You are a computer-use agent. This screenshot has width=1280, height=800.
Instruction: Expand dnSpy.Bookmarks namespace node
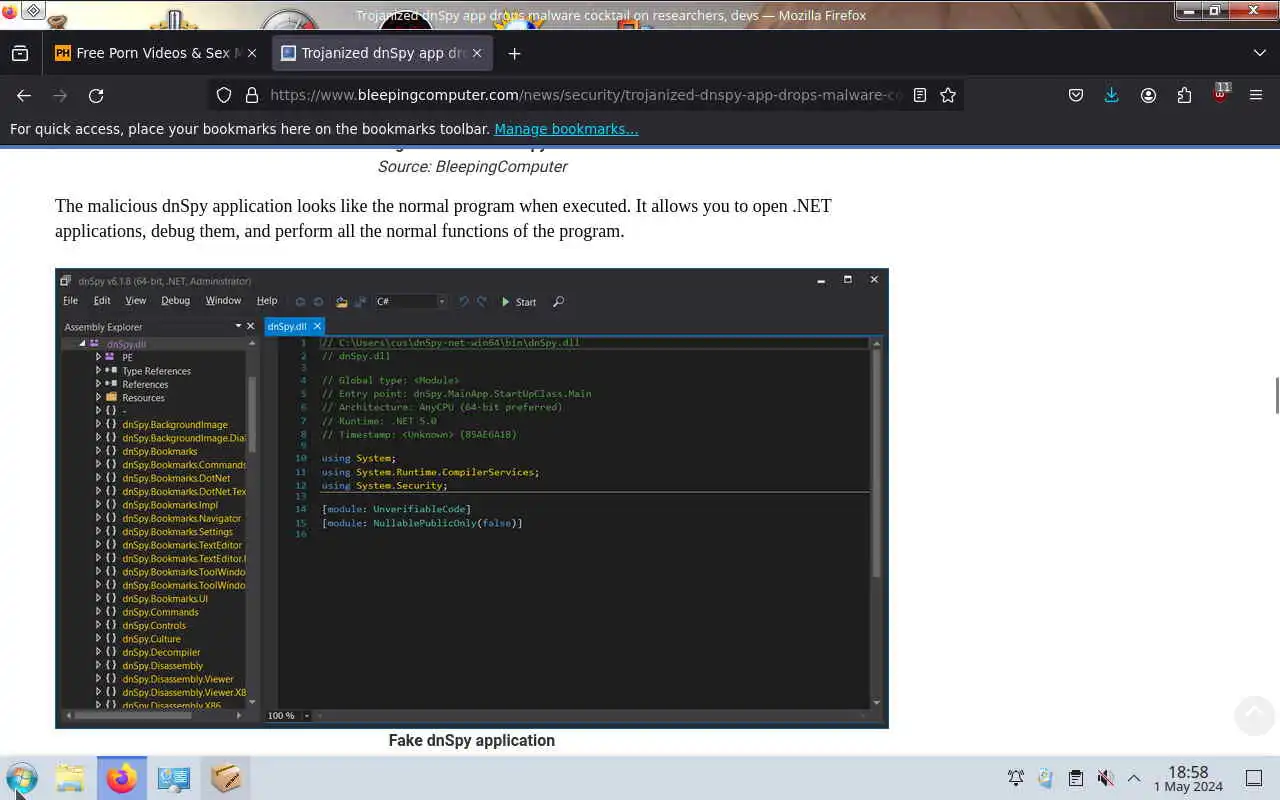98,451
